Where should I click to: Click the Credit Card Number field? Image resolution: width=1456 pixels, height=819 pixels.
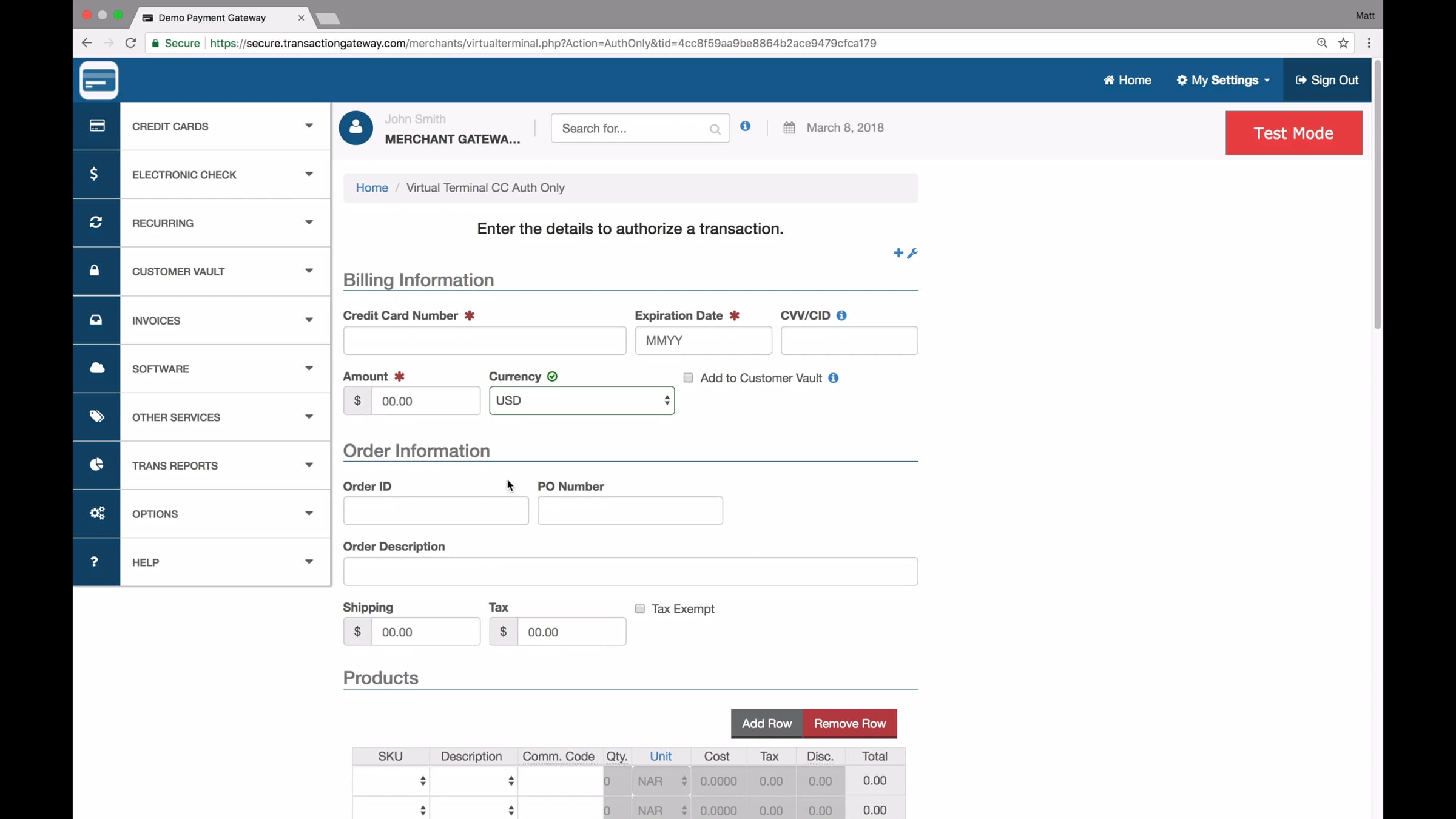coord(485,340)
